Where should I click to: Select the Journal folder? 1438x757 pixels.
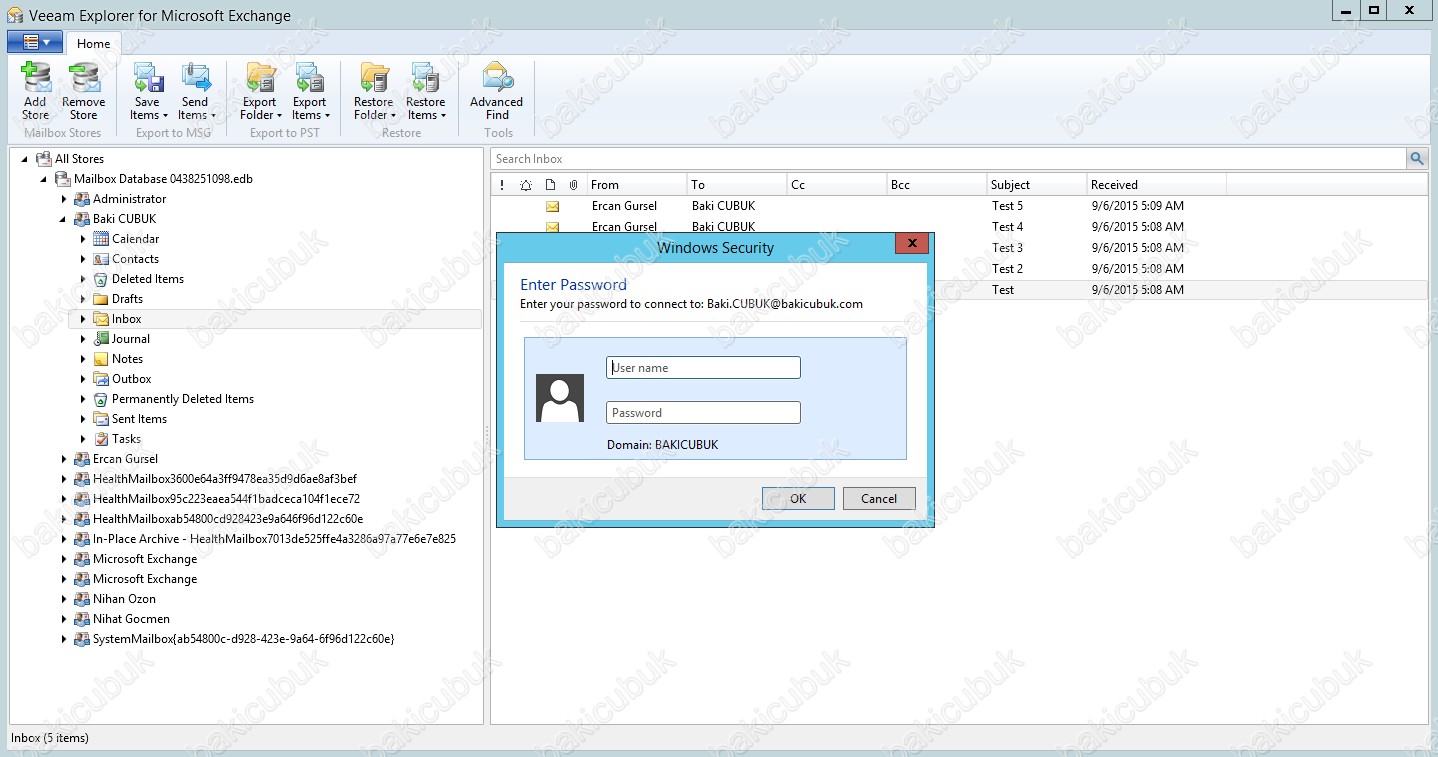pyautogui.click(x=130, y=339)
